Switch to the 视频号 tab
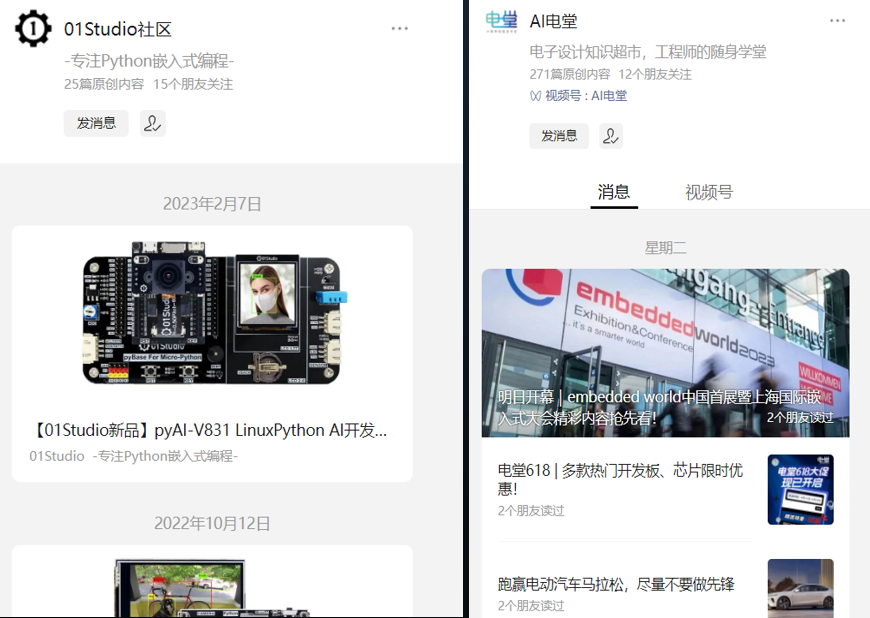The width and height of the screenshot is (870, 618). pyautogui.click(x=709, y=193)
